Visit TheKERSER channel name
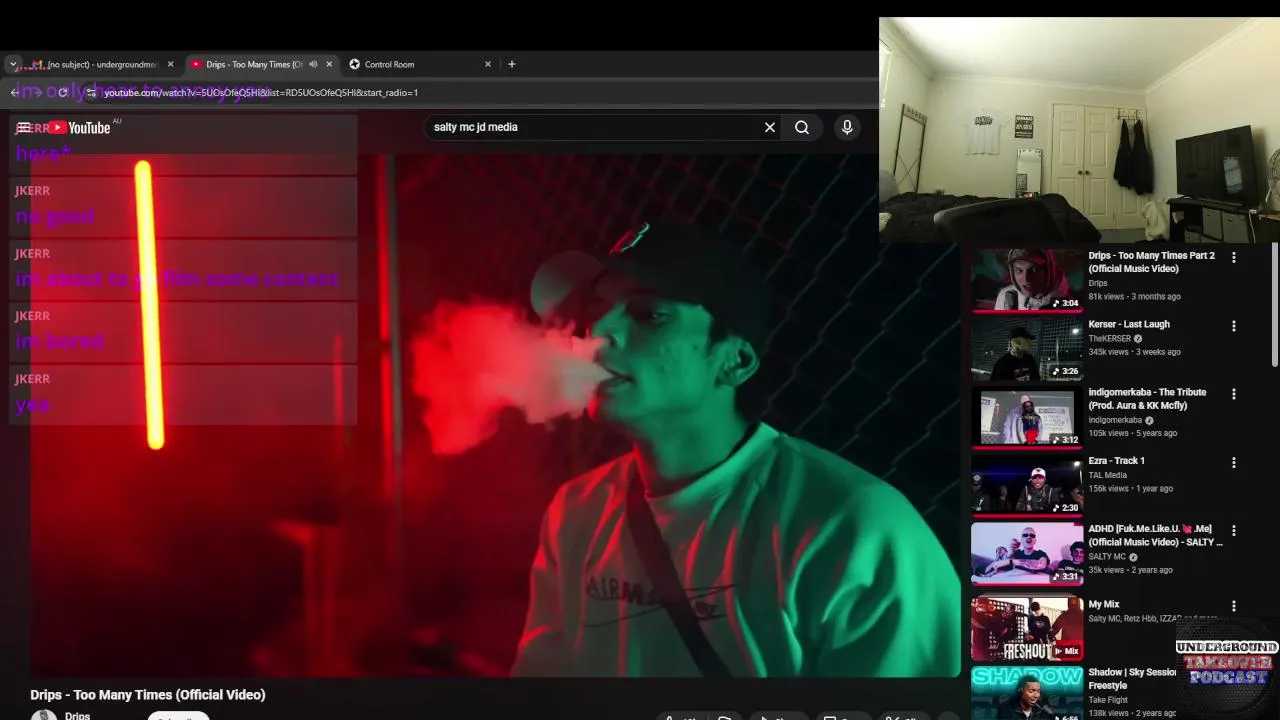Image resolution: width=1280 pixels, height=720 pixels. point(1110,339)
